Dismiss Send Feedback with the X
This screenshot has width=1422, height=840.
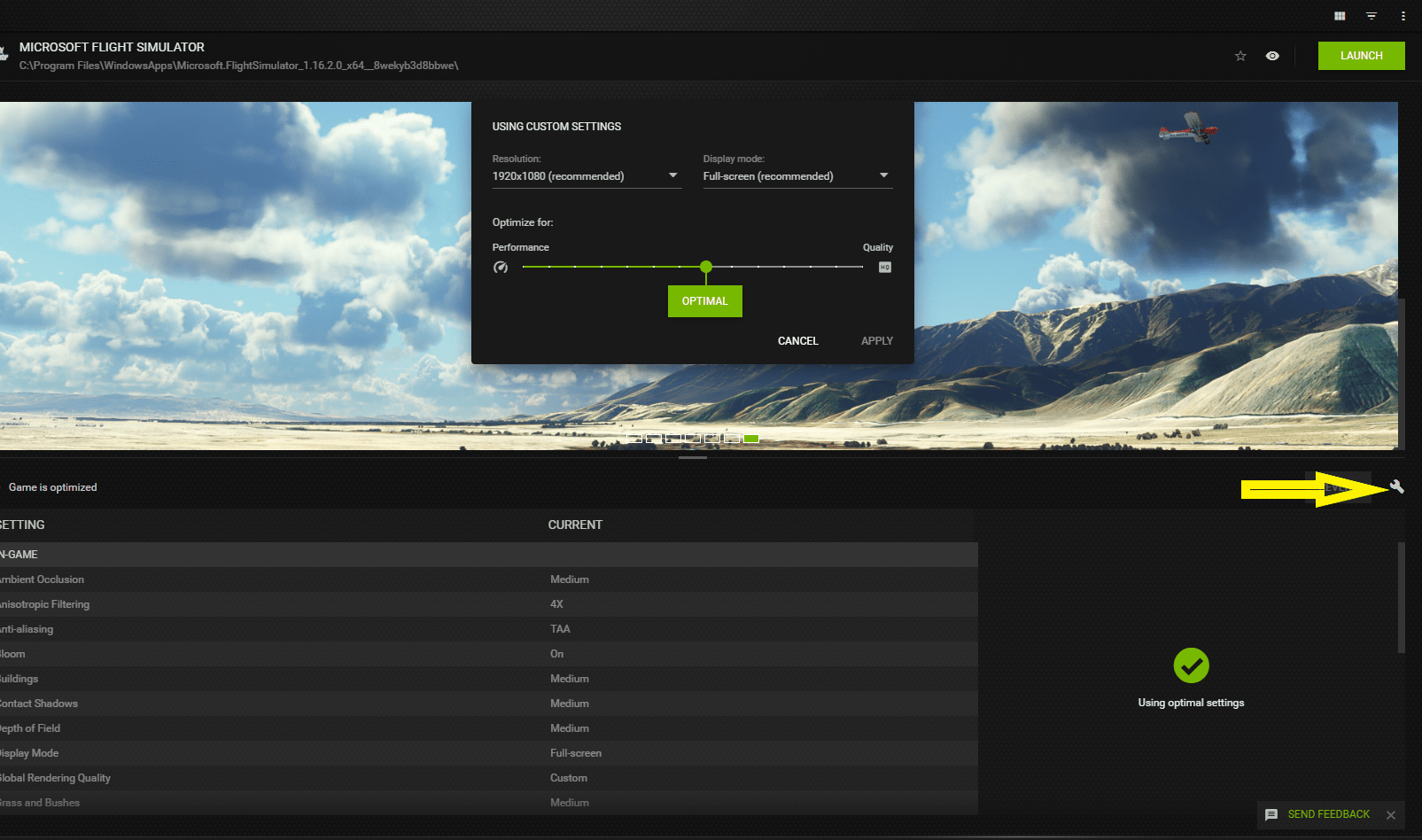(1391, 814)
